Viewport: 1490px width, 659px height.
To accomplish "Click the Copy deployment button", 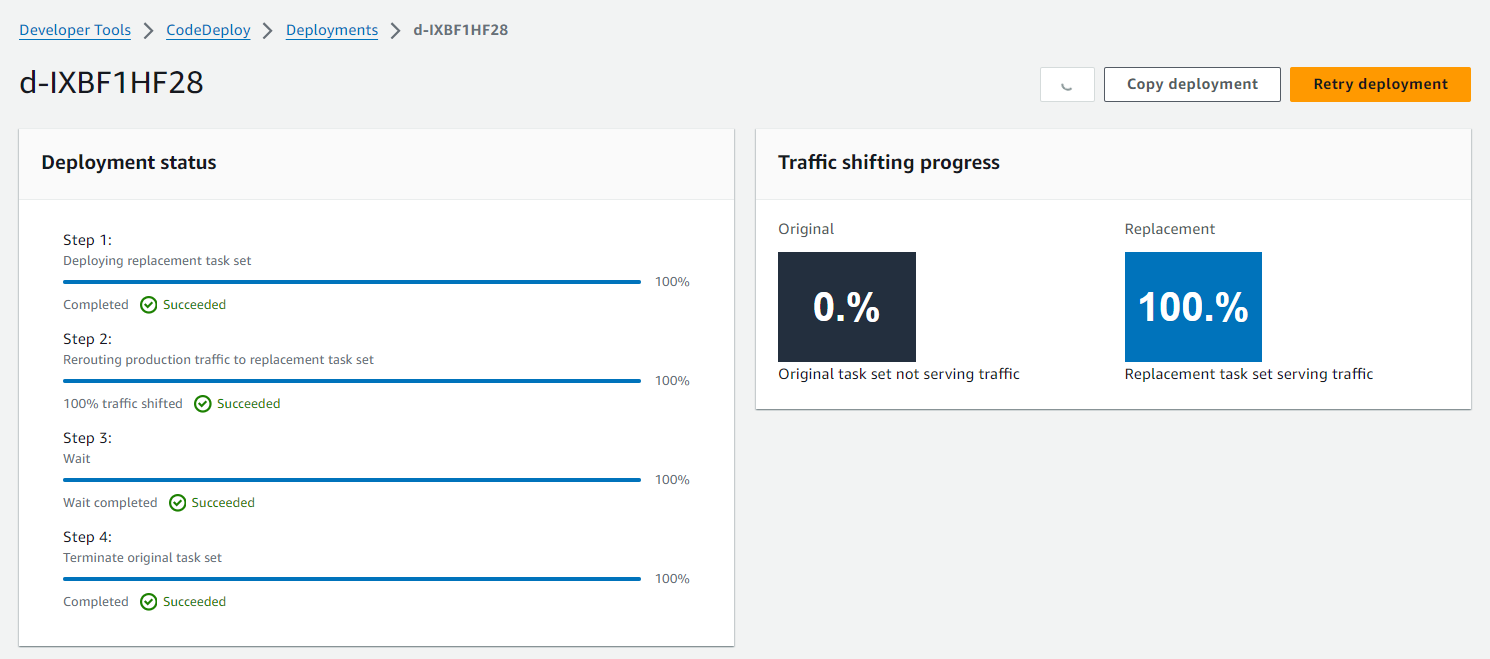I will [x=1192, y=85].
